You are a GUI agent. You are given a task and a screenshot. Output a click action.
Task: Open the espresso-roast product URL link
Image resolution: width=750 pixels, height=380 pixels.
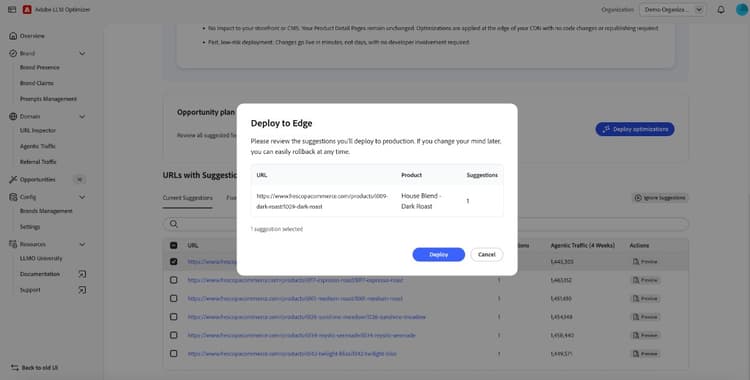tap(295, 280)
